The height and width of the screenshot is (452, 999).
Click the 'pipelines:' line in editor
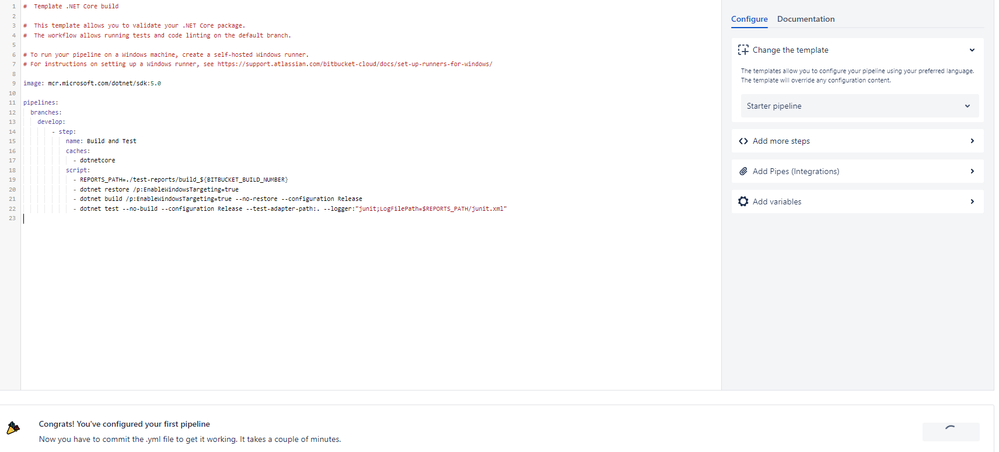(41, 103)
